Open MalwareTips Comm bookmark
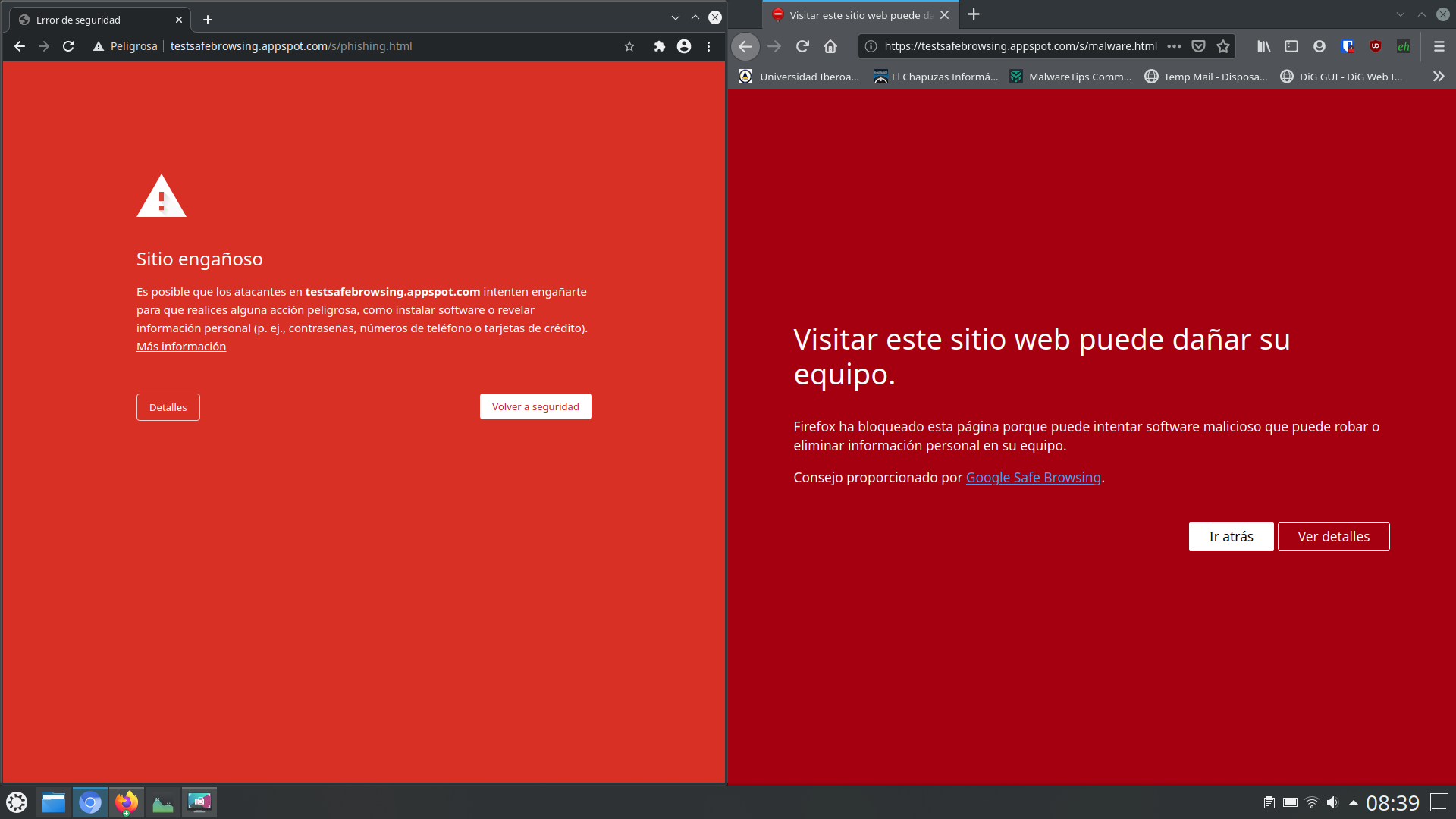The image size is (1456, 819). 1070,77
